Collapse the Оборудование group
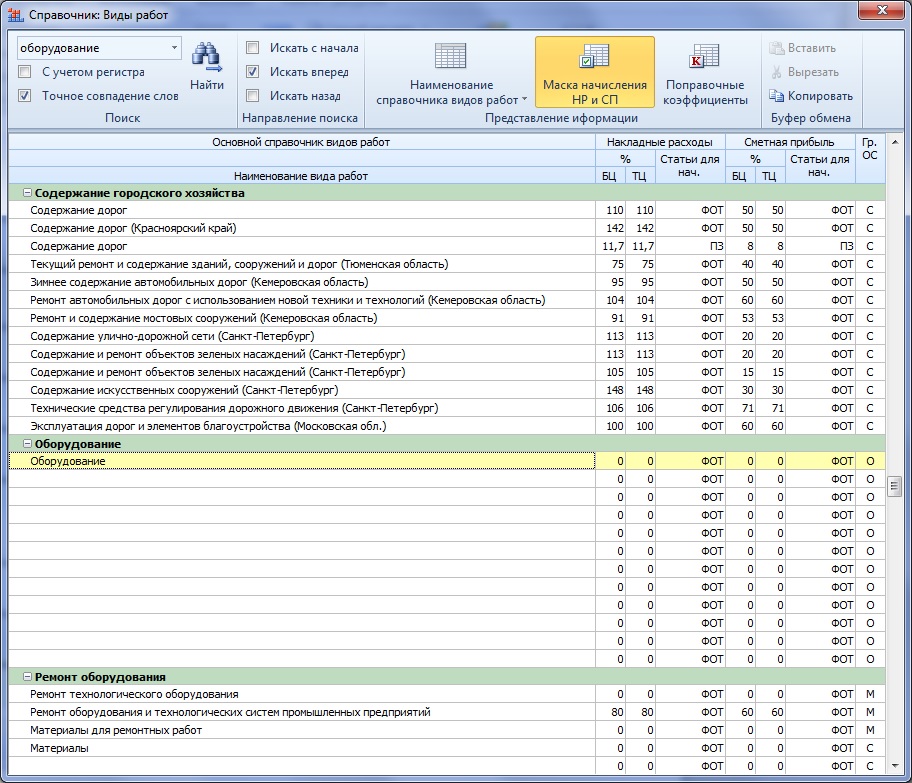912x783 pixels. pyautogui.click(x=26, y=443)
